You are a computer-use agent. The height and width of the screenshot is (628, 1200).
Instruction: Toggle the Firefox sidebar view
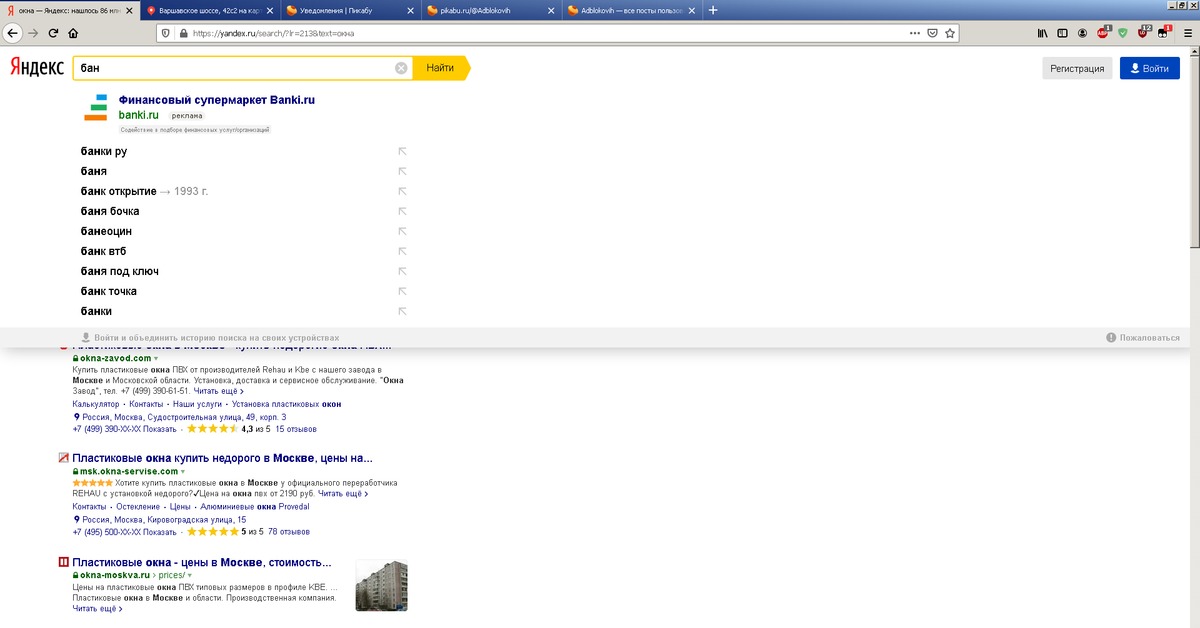point(1062,33)
